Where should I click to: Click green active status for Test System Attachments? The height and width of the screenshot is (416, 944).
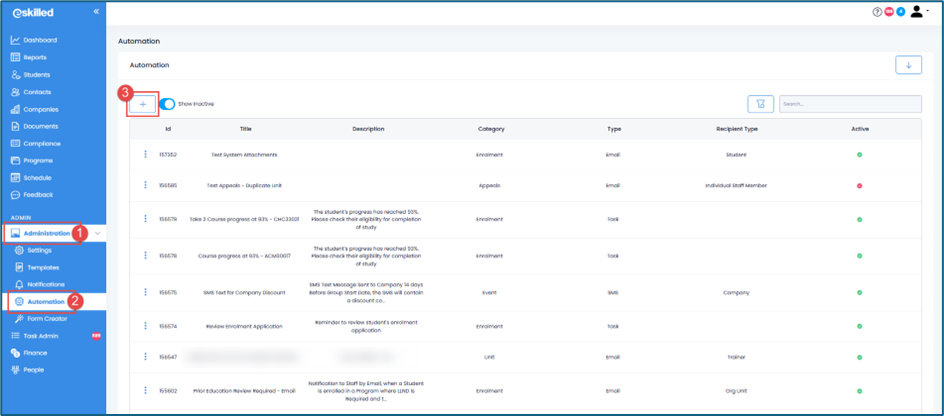point(859,155)
